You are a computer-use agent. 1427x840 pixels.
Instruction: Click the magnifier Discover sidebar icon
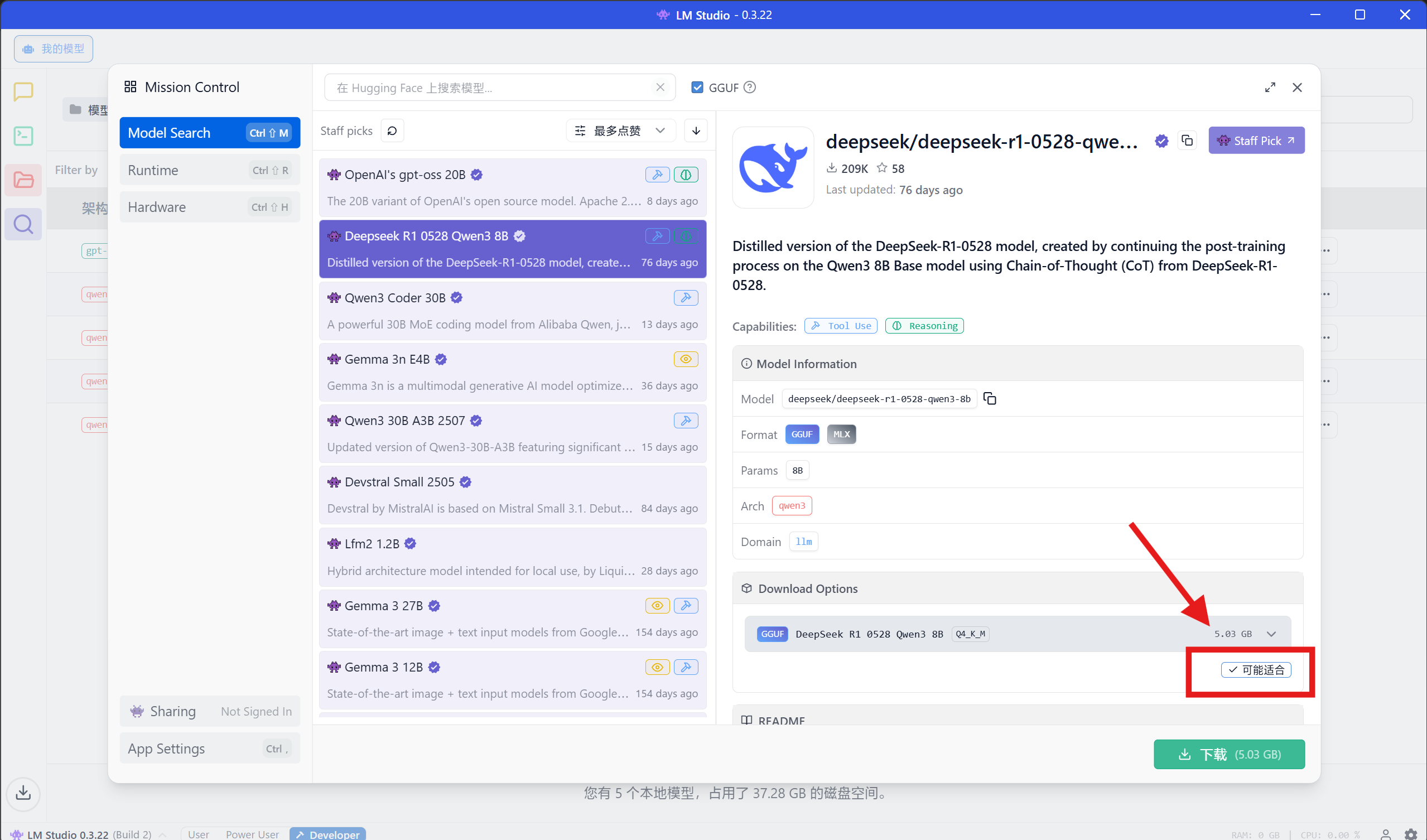click(x=23, y=225)
